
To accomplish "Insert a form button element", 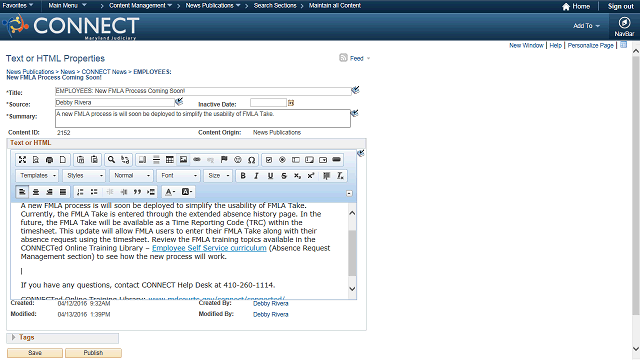I will point(336,160).
